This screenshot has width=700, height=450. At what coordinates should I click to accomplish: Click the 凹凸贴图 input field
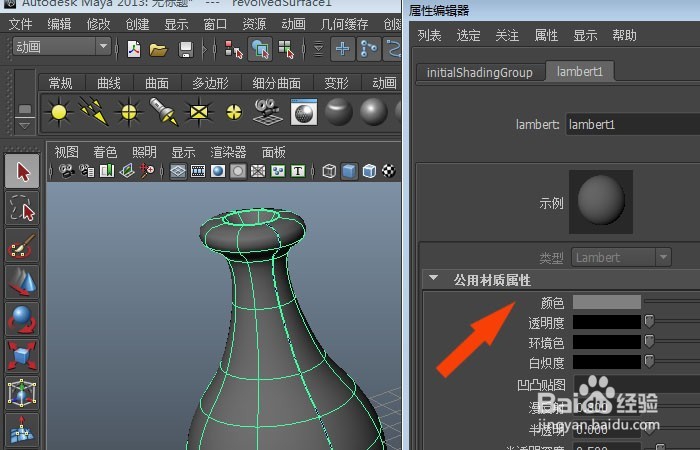637,384
